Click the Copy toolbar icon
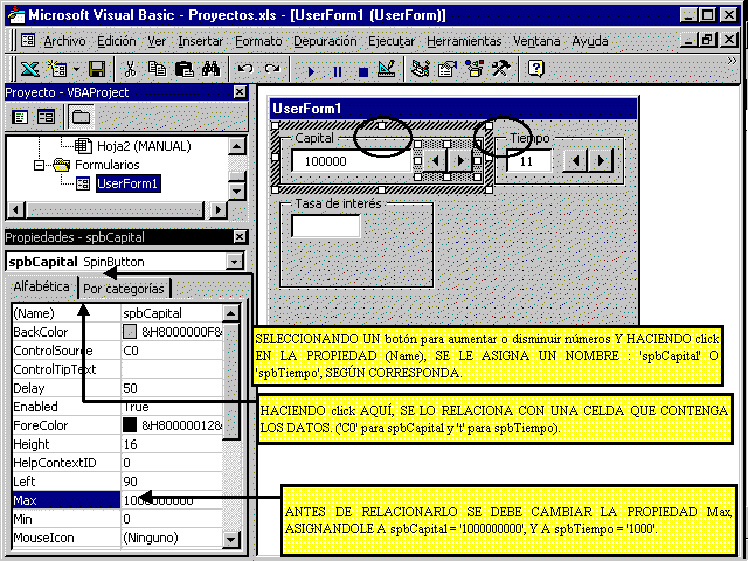Image resolution: width=748 pixels, height=561 pixels. point(157,70)
